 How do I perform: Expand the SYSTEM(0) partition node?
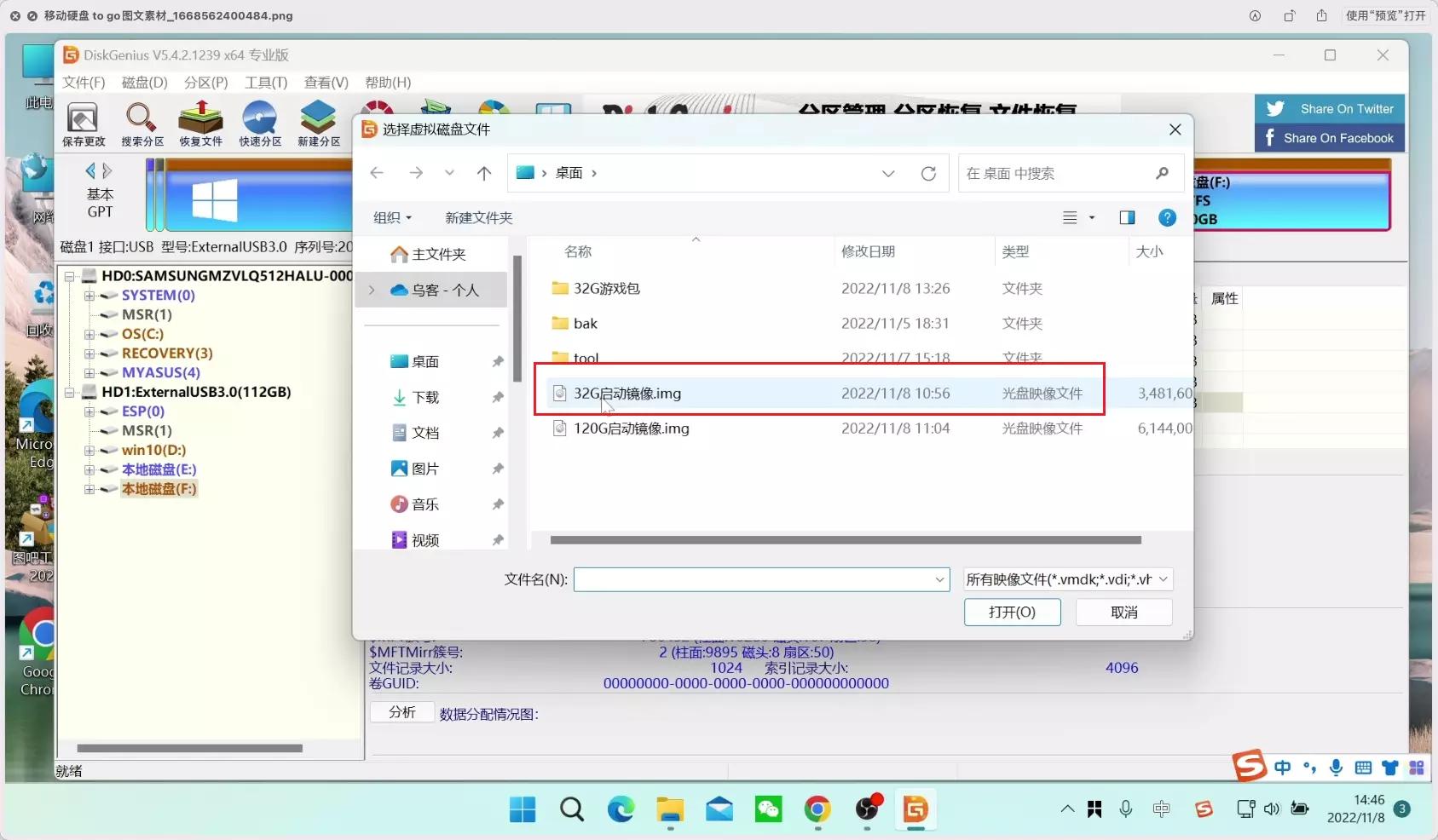(x=90, y=295)
